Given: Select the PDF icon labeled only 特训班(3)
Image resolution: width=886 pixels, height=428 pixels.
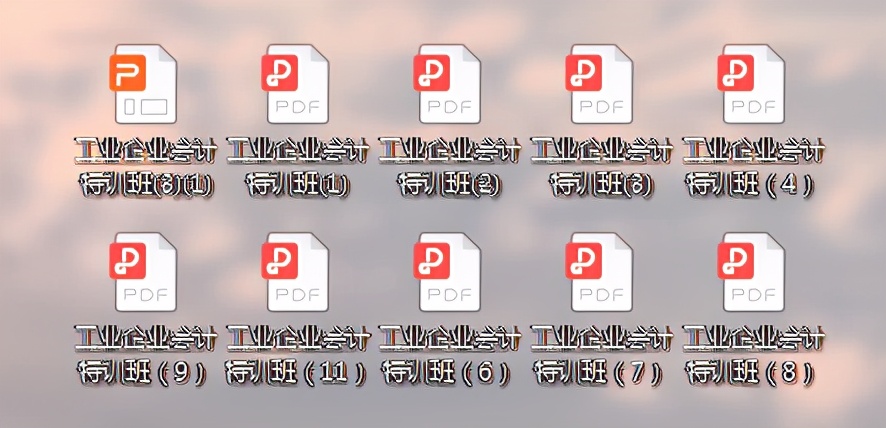Looking at the screenshot, I should point(600,84).
